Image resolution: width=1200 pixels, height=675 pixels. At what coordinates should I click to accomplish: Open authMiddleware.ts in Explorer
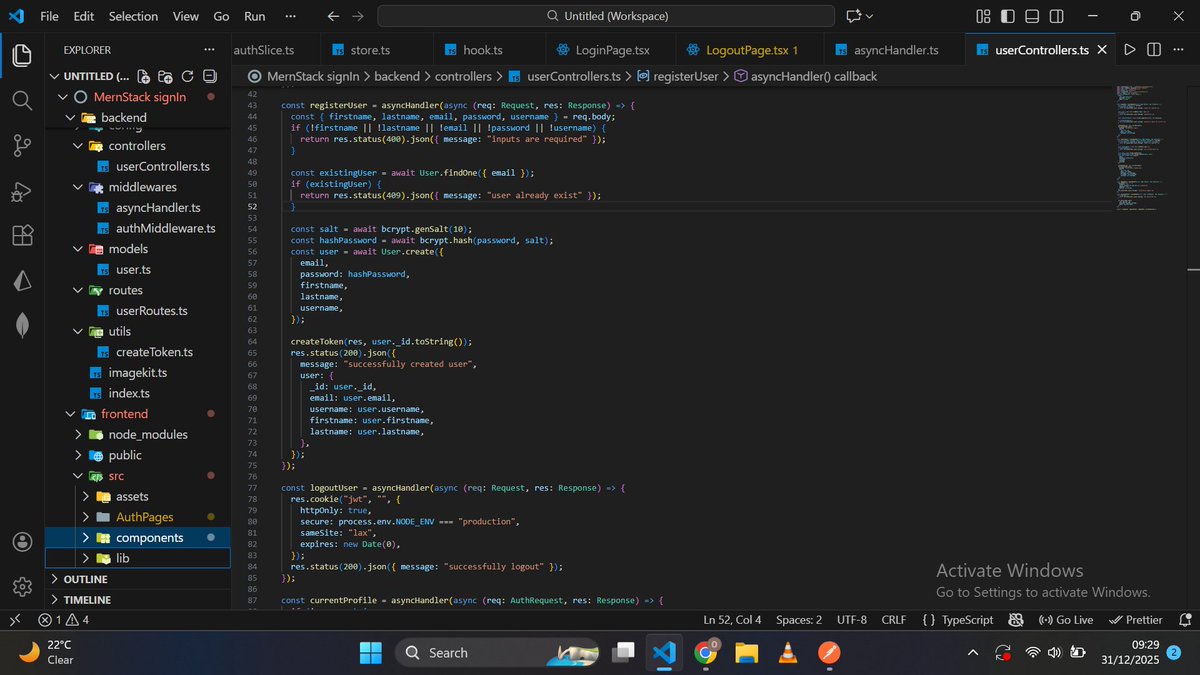click(166, 228)
